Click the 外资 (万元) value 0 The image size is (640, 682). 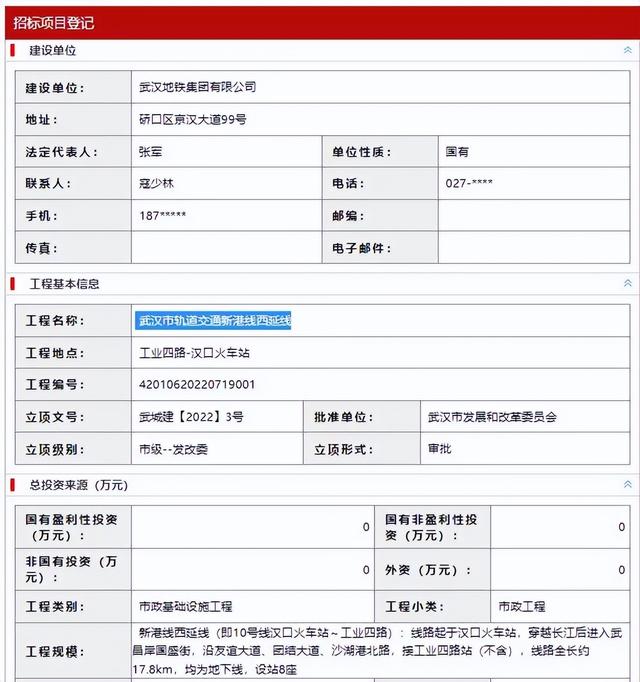(x=622, y=569)
